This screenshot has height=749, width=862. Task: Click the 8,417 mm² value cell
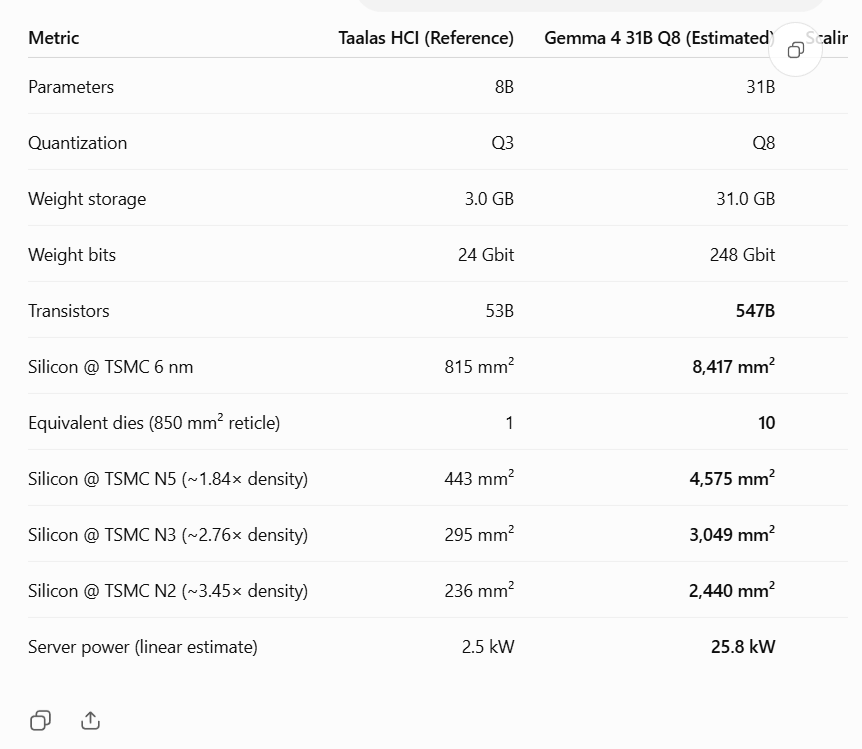pyautogui.click(x=733, y=366)
